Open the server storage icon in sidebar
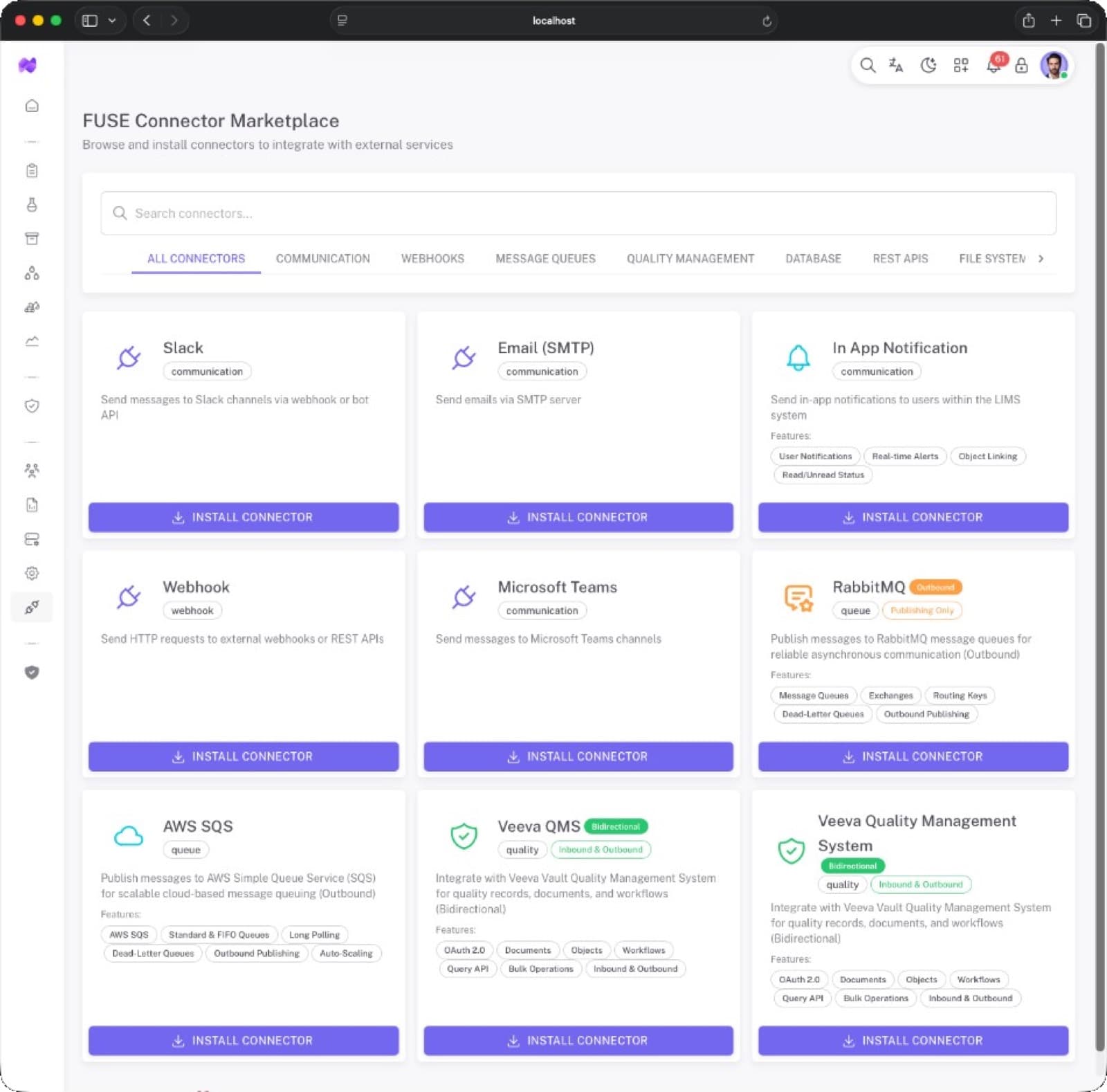Image resolution: width=1107 pixels, height=1092 pixels. pyautogui.click(x=32, y=539)
